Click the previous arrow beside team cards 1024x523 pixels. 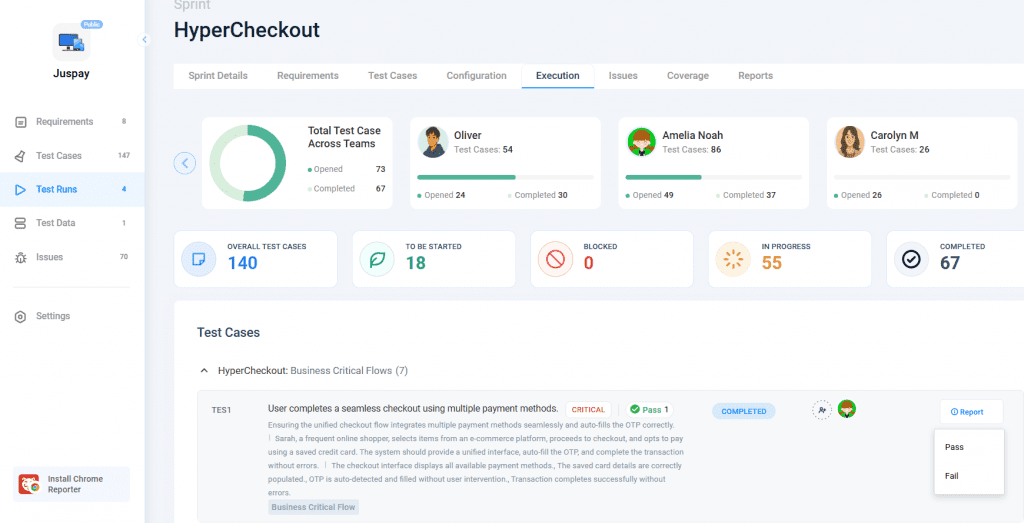[185, 163]
